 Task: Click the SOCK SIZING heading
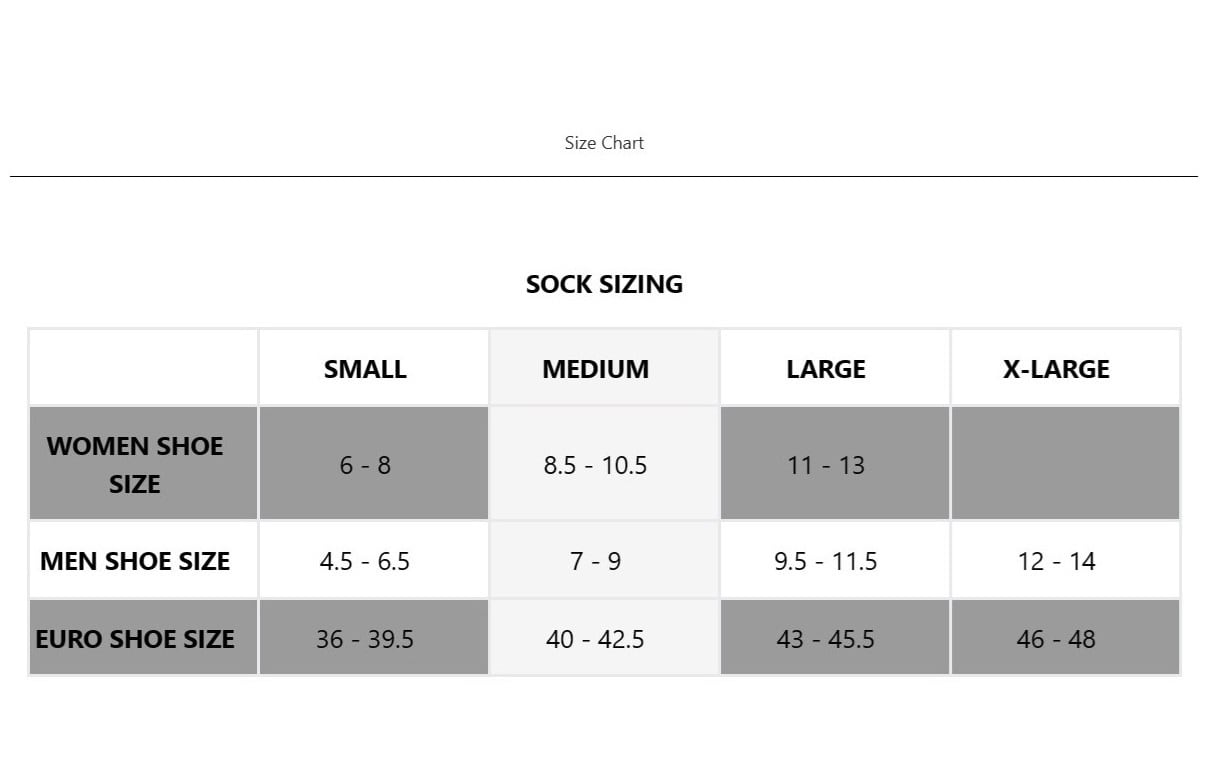[604, 284]
